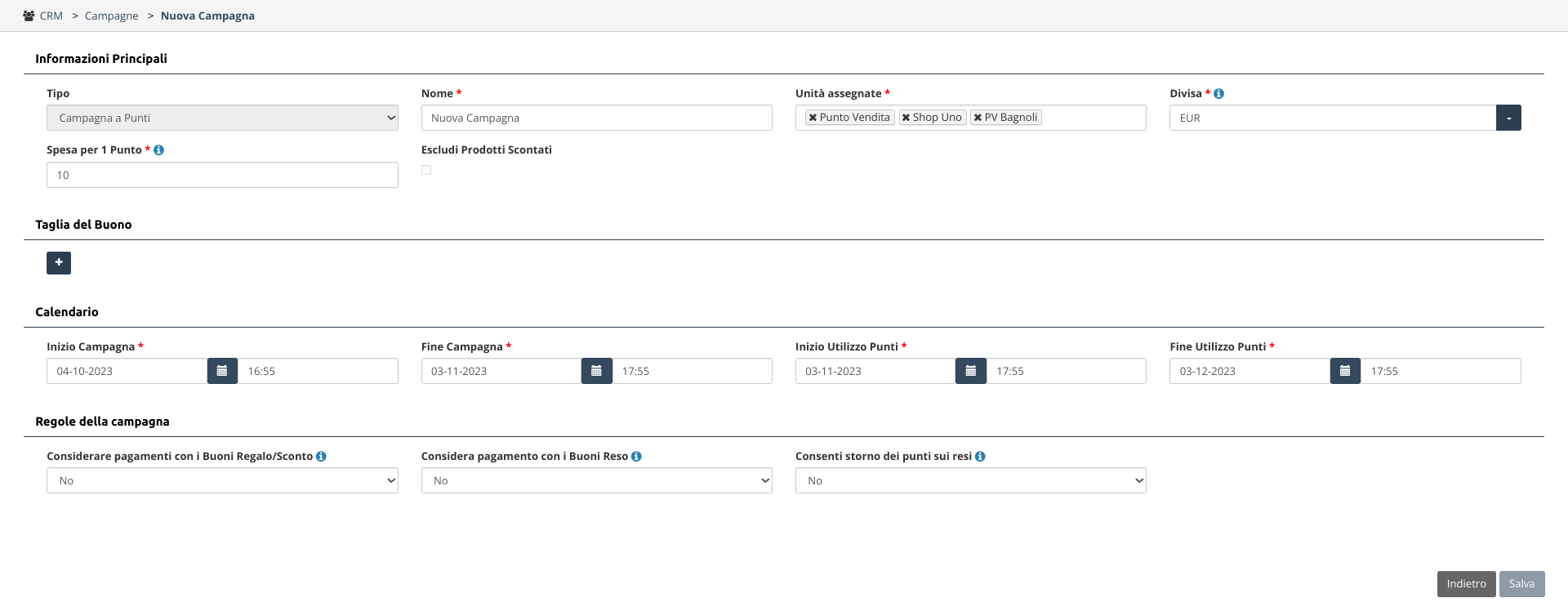
Task: Click the Inizio Campagna time field 16:55
Action: (x=318, y=371)
